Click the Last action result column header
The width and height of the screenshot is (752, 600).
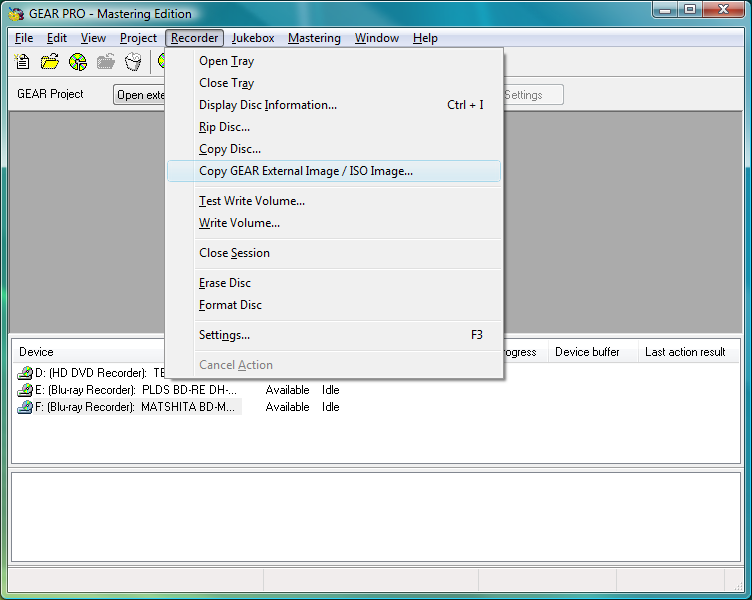[685, 352]
